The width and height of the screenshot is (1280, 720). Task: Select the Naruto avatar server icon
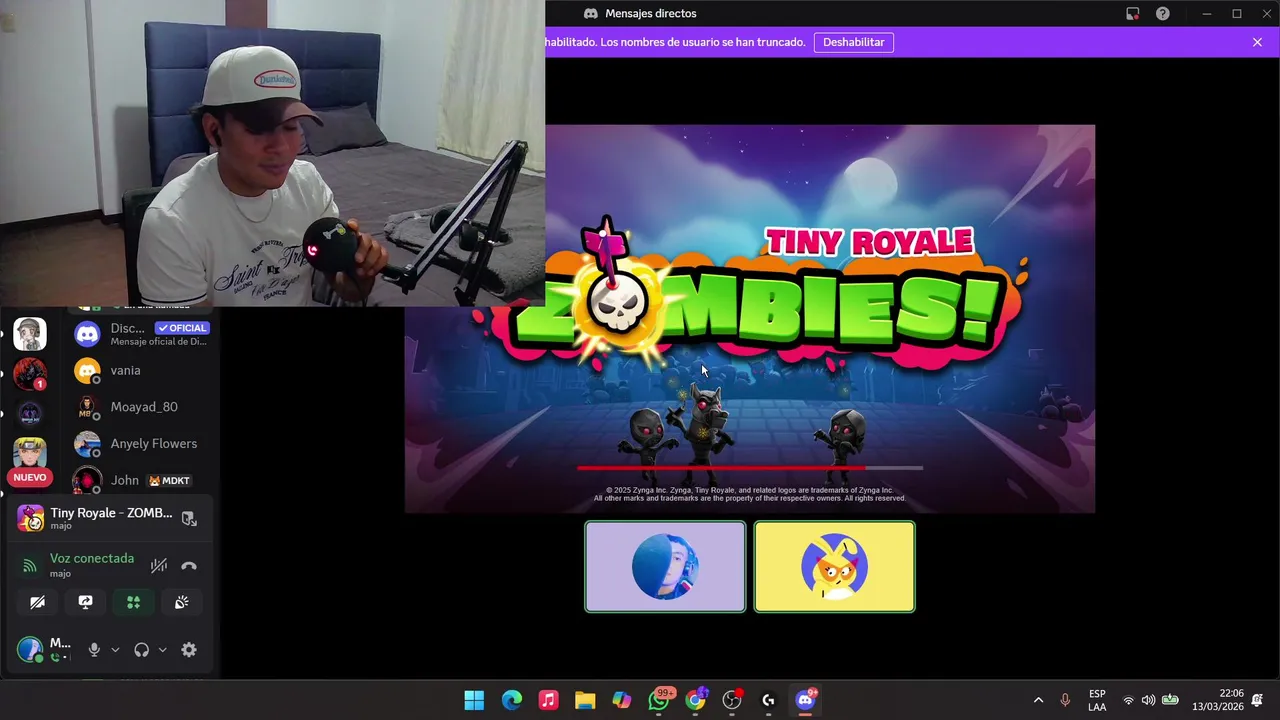point(30,452)
